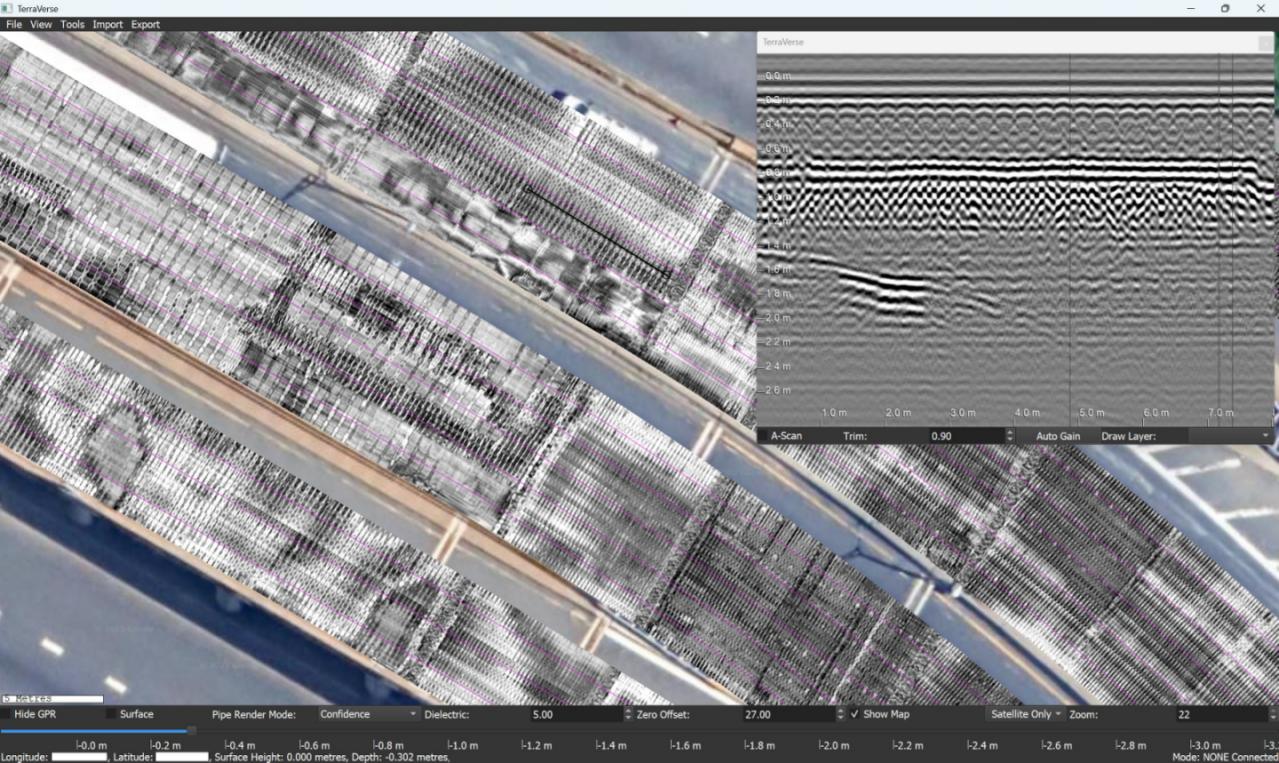Adjust the Zero Offset spinner arrows
Image resolution: width=1279 pixels, height=763 pixels.
click(x=841, y=714)
